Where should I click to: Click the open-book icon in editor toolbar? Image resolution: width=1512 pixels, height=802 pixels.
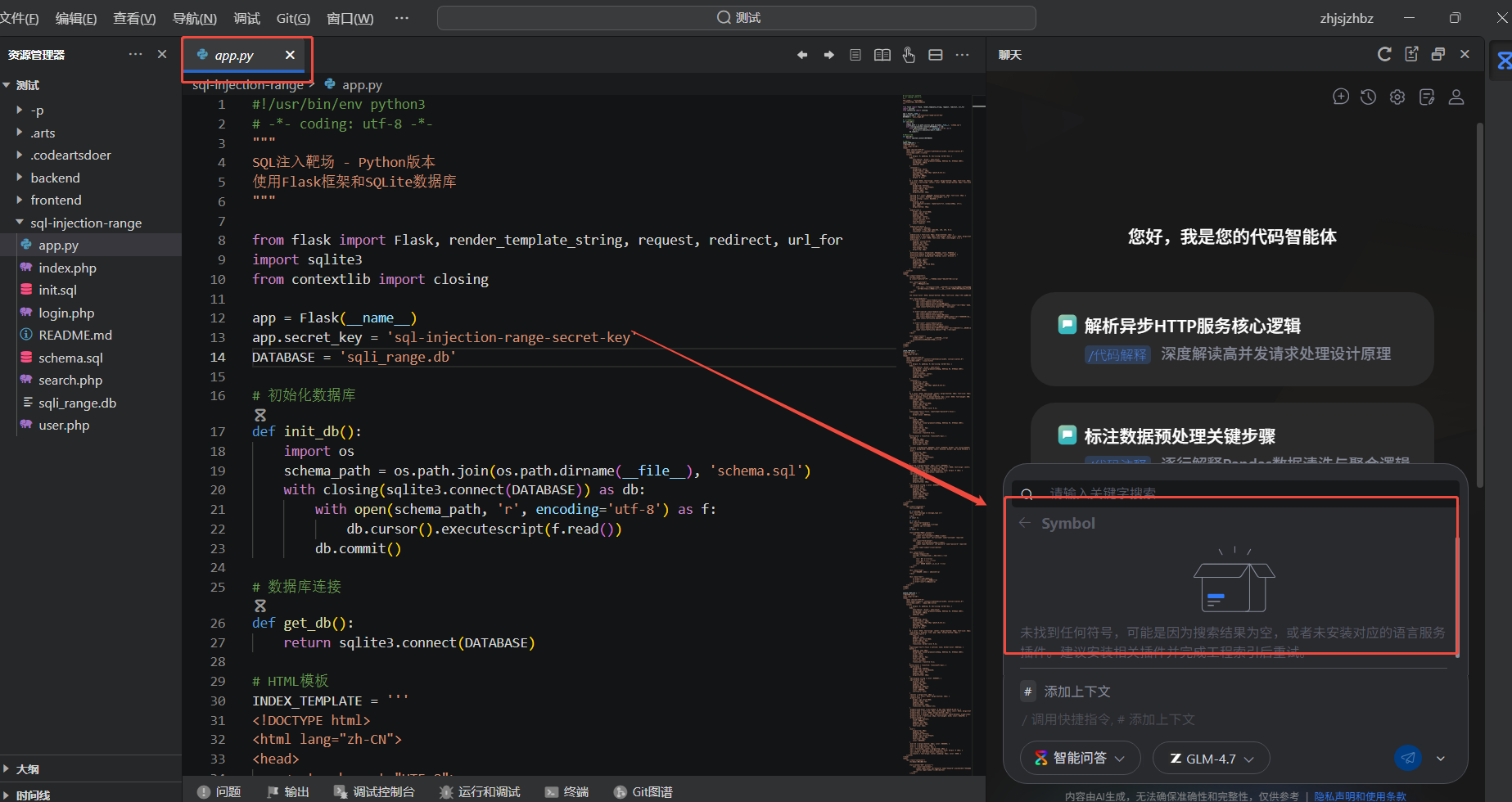pos(882,55)
